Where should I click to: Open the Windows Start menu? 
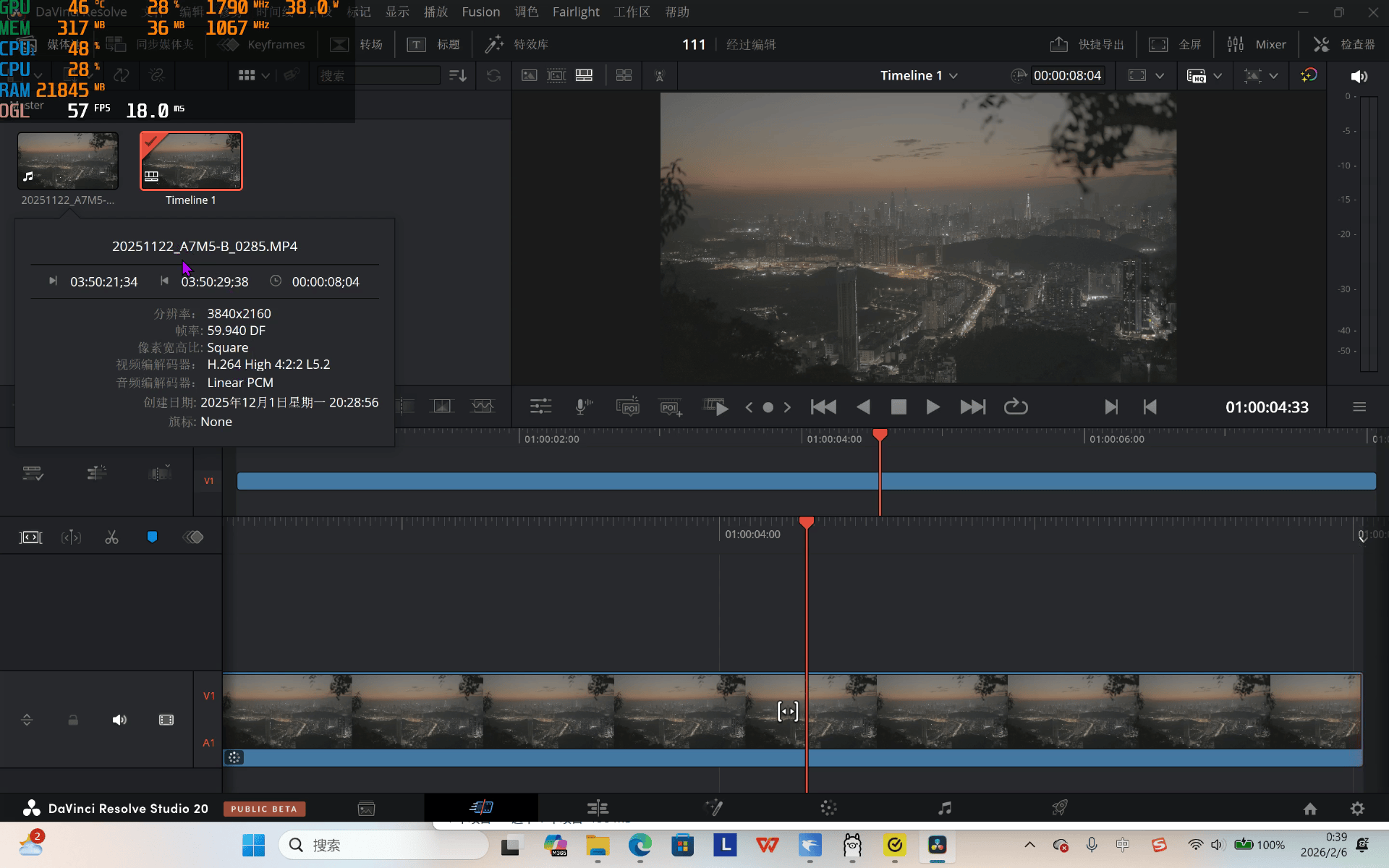[253, 845]
